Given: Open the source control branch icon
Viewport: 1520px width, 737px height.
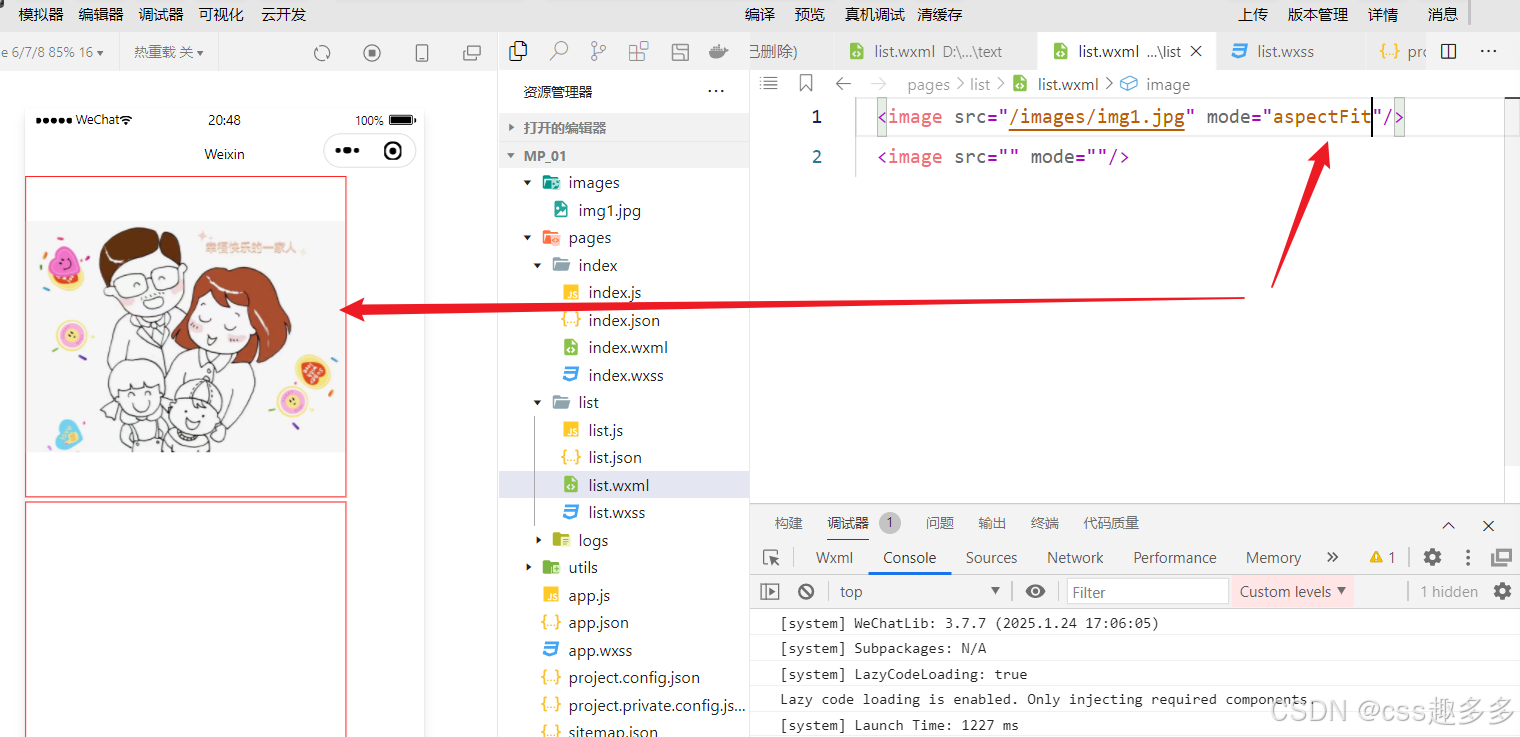Looking at the screenshot, I should point(598,51).
